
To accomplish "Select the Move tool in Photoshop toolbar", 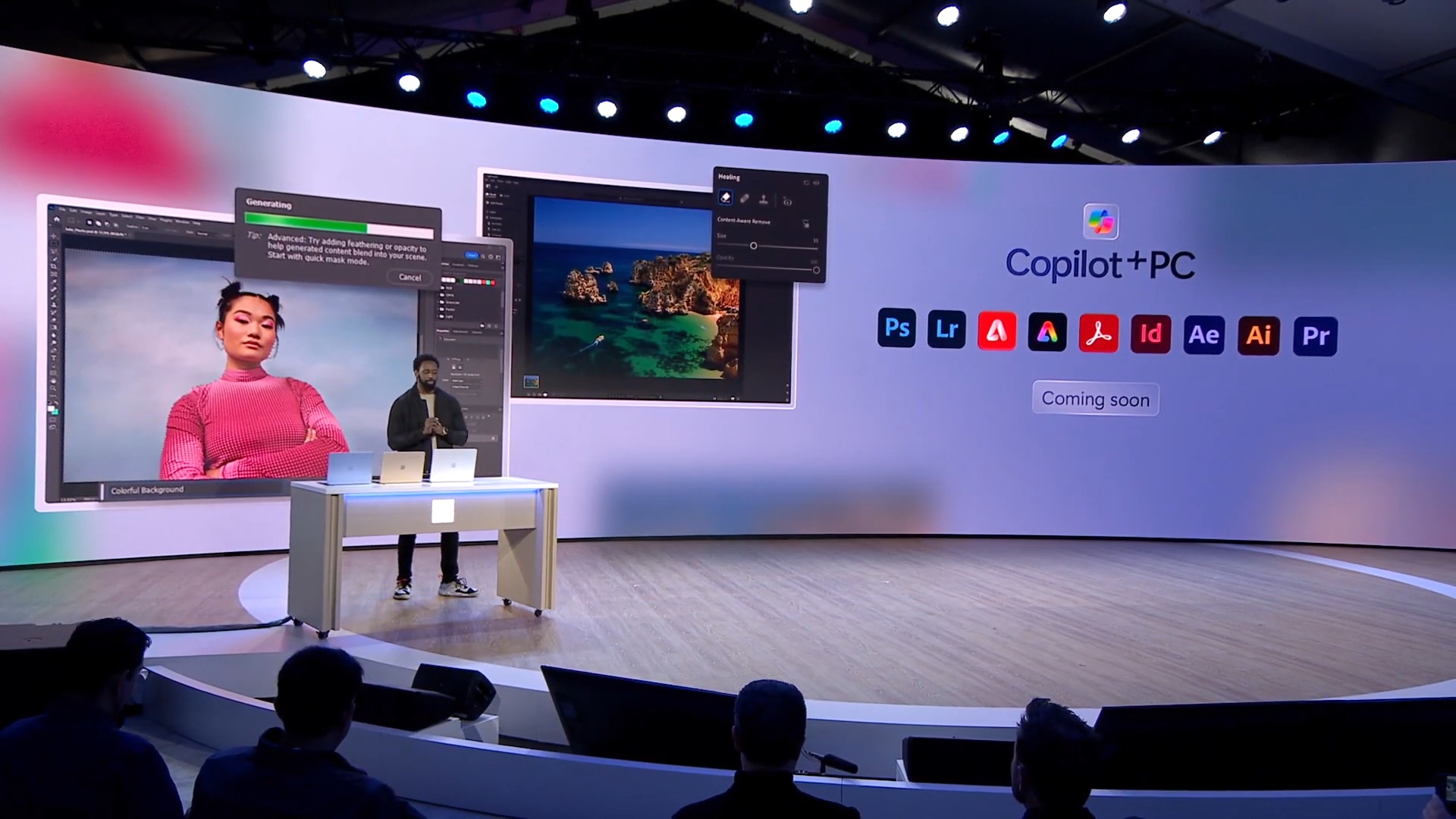I will (53, 236).
